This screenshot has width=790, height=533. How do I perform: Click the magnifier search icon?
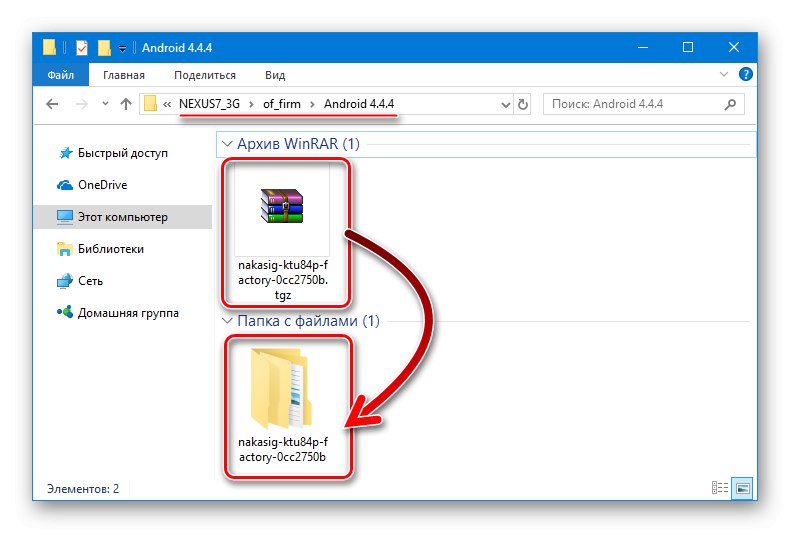(x=730, y=104)
